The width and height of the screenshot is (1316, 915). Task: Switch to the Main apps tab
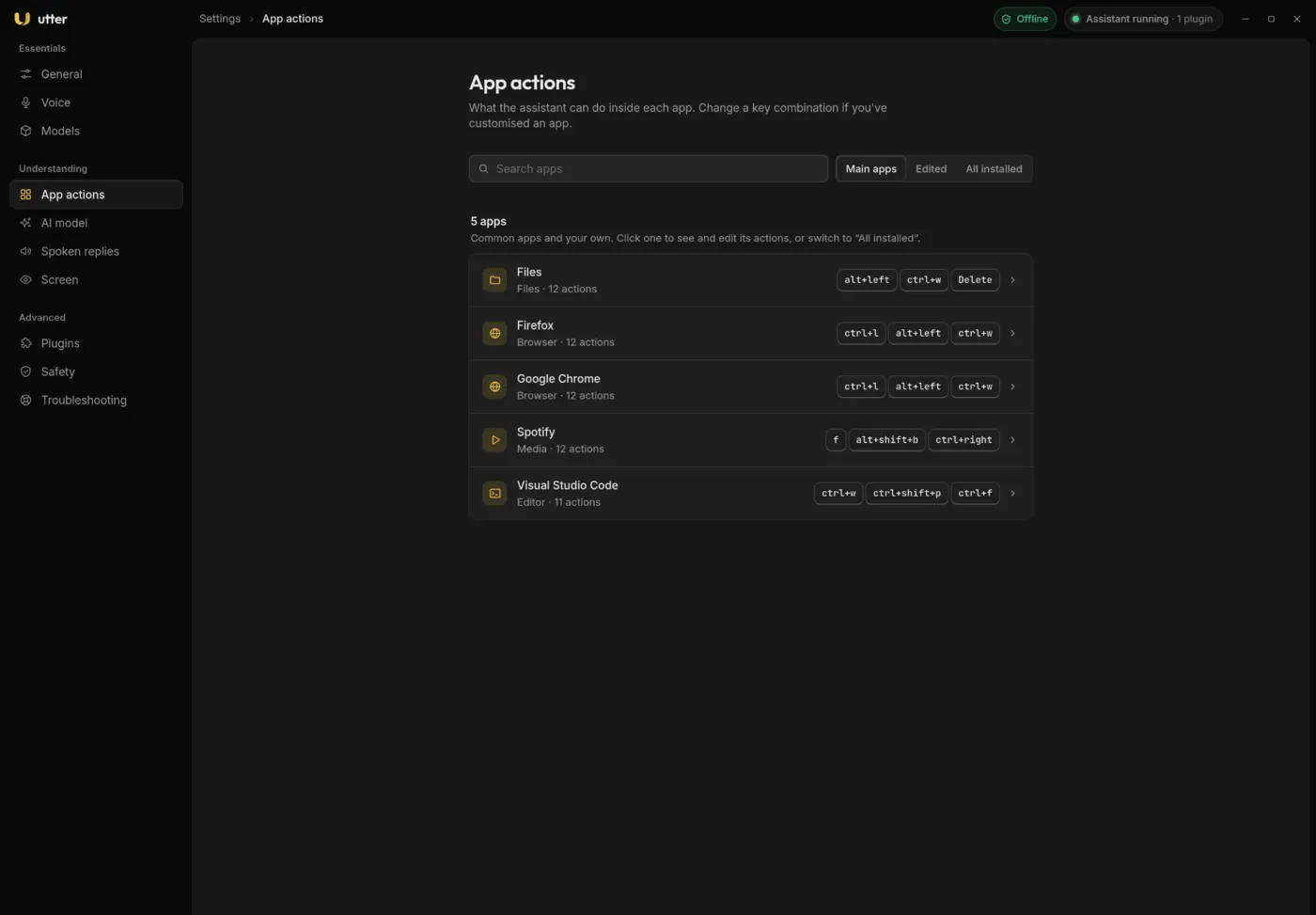coord(870,169)
